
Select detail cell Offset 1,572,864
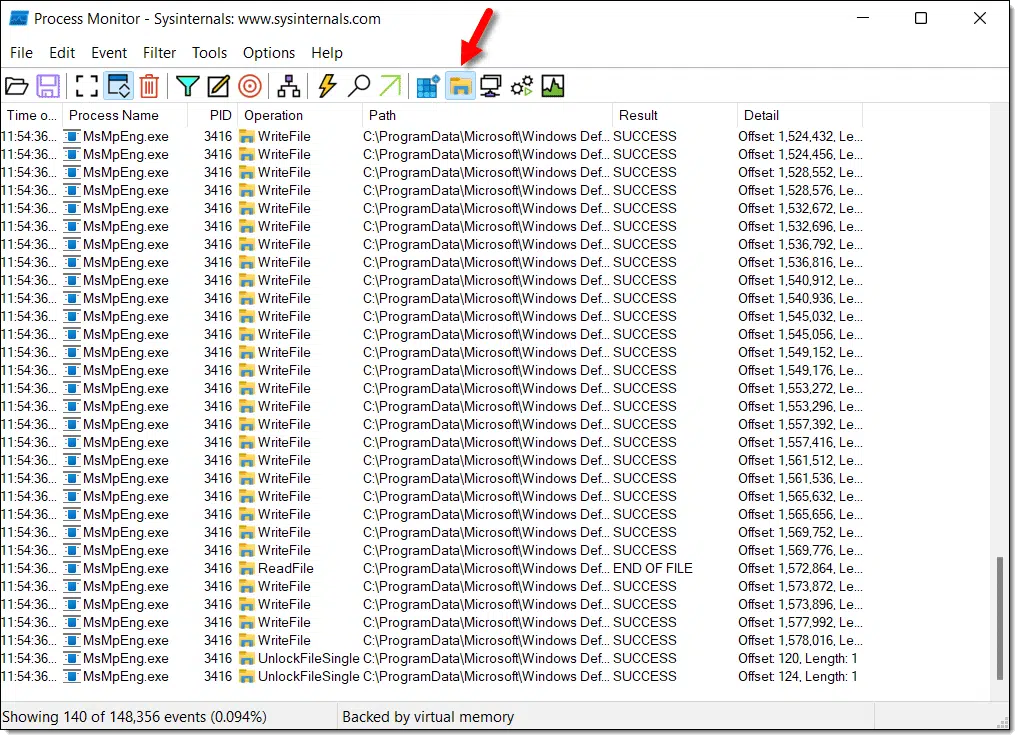pyautogui.click(x=800, y=568)
